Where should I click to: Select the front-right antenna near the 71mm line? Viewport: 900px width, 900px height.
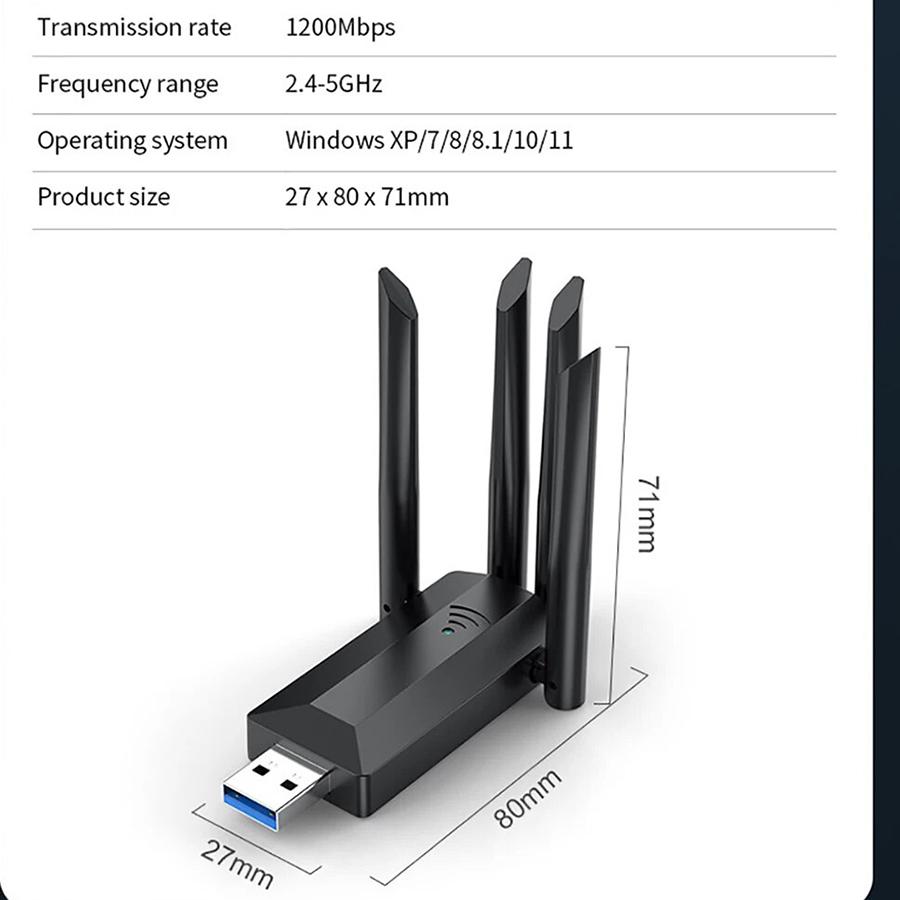pyautogui.click(x=569, y=528)
